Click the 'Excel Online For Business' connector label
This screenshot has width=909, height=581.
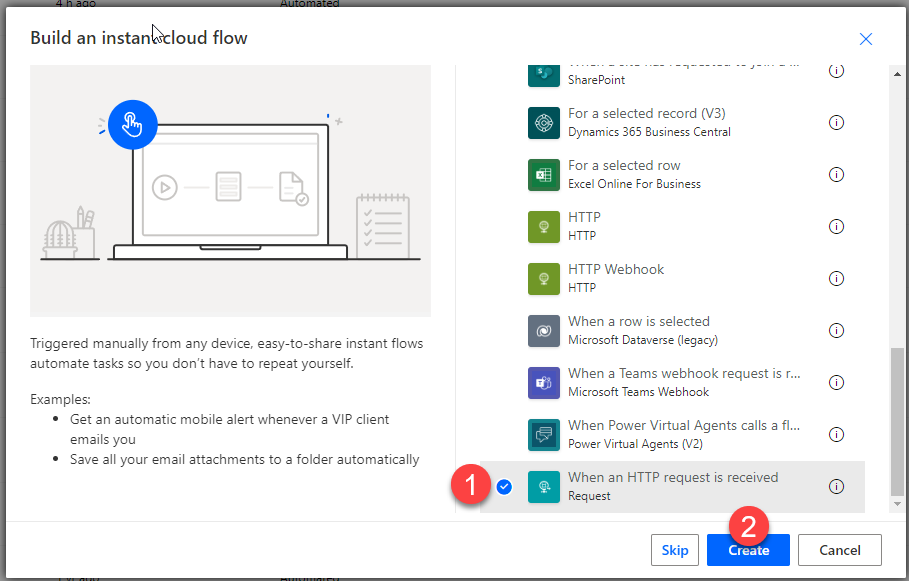tap(634, 184)
